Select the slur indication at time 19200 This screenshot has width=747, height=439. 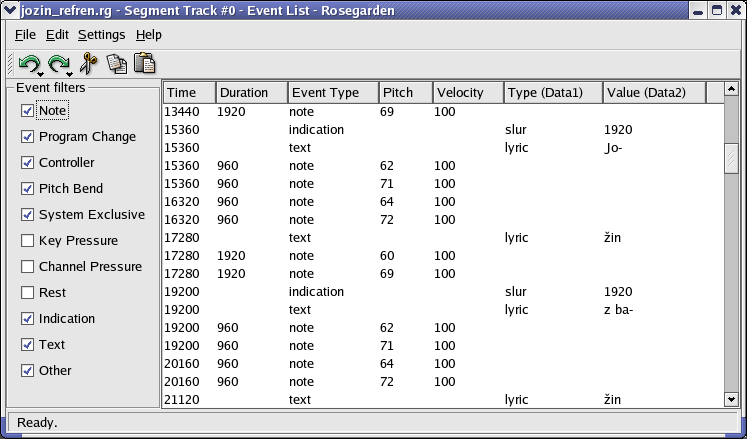pos(444,292)
